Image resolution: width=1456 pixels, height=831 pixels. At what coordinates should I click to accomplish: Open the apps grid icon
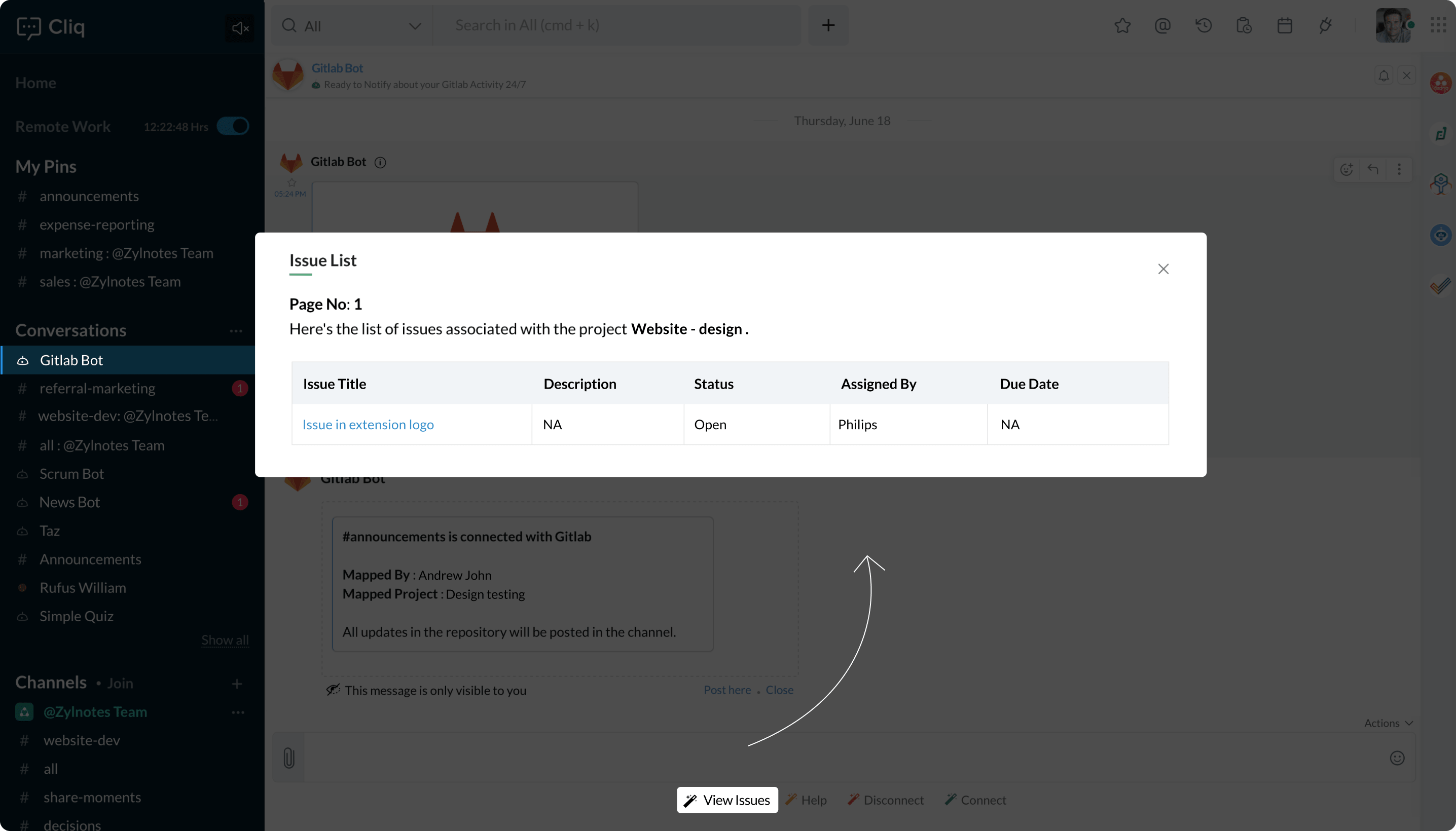click(x=1438, y=25)
